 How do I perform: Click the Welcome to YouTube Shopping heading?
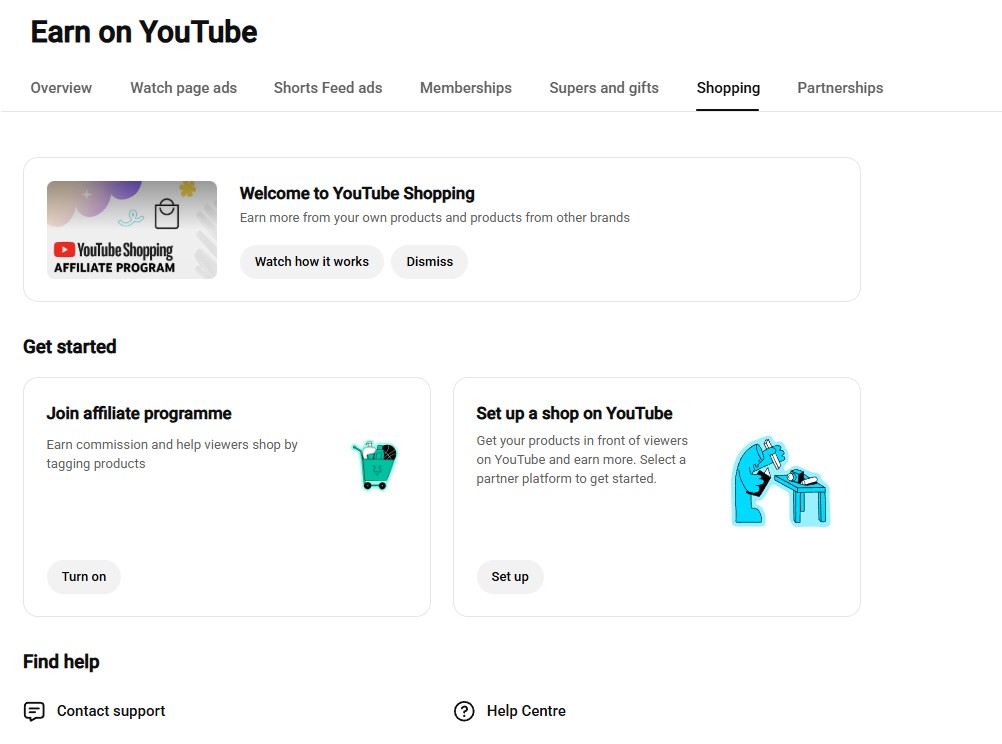pos(357,193)
